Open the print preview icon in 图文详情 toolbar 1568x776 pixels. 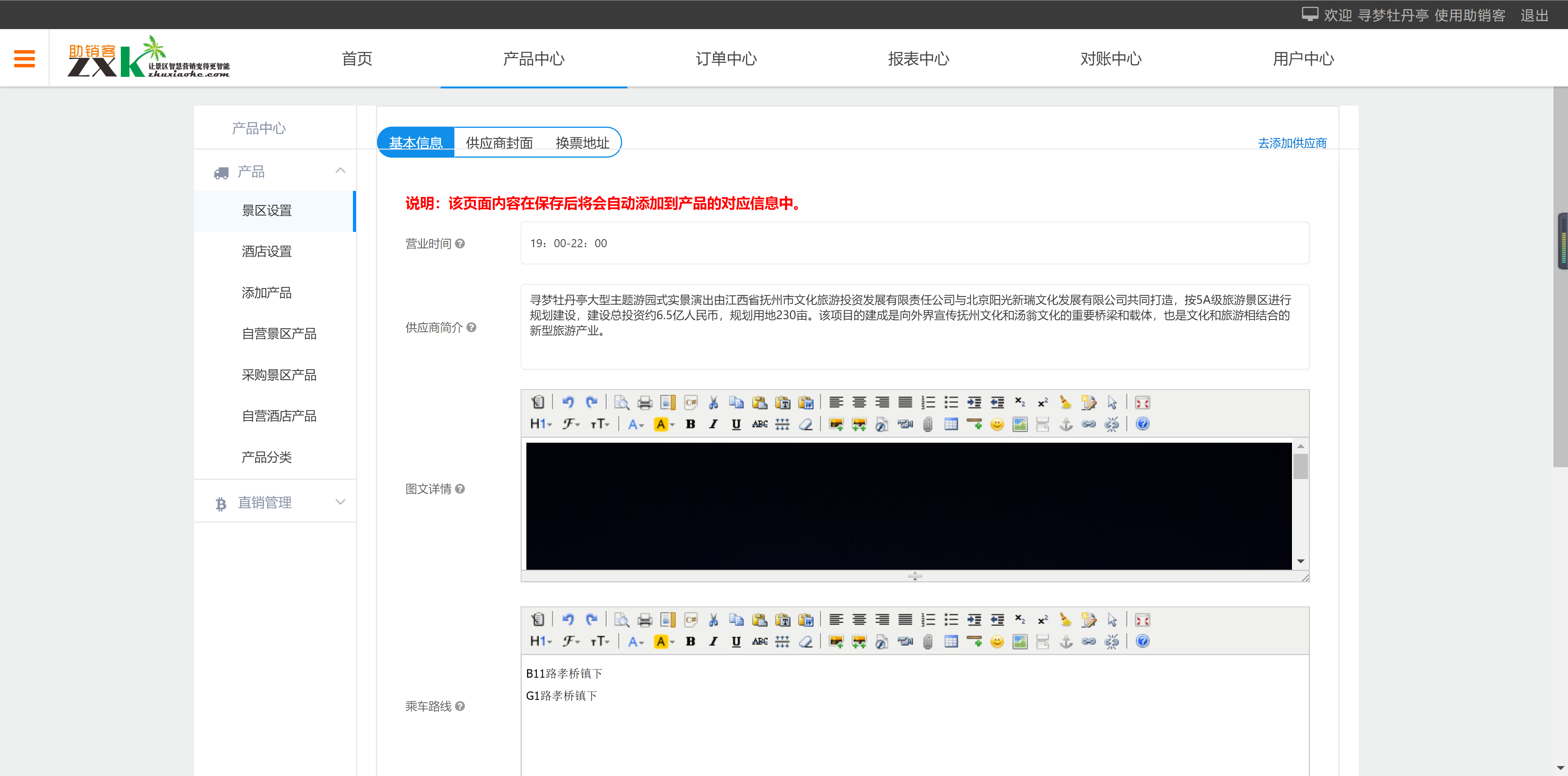pyautogui.click(x=621, y=402)
